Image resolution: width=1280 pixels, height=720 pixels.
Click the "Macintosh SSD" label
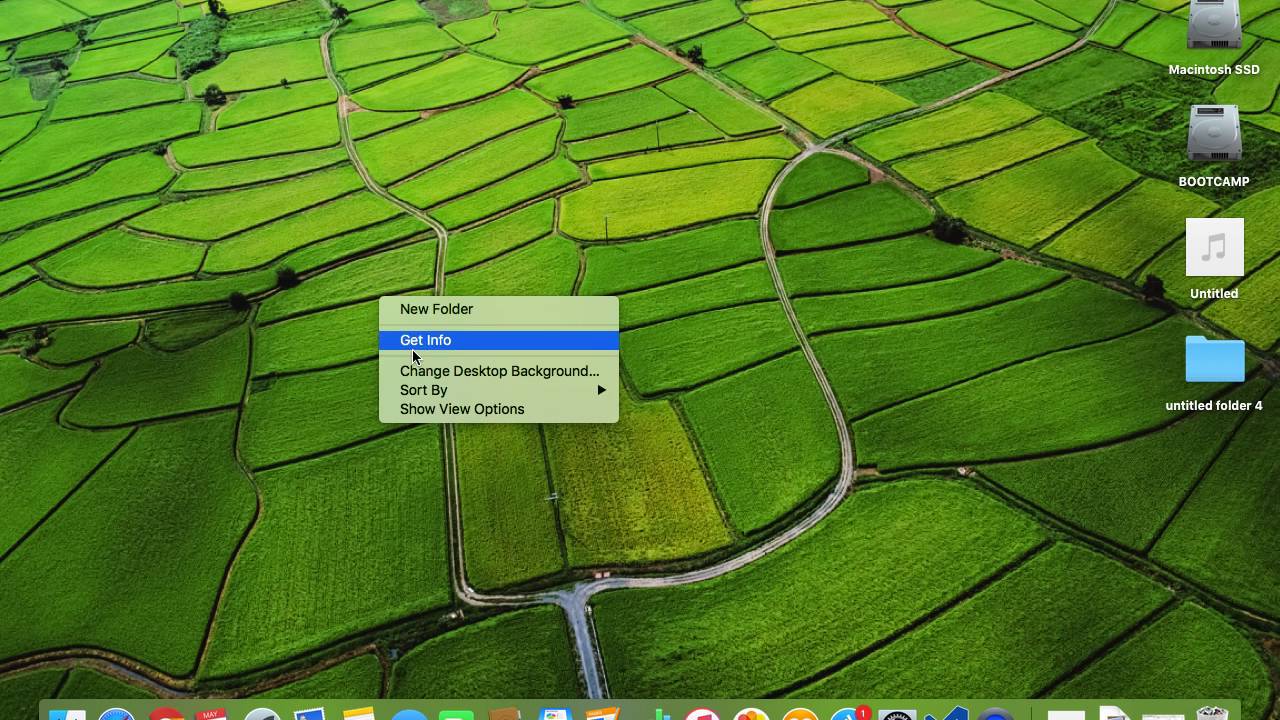coord(1214,70)
